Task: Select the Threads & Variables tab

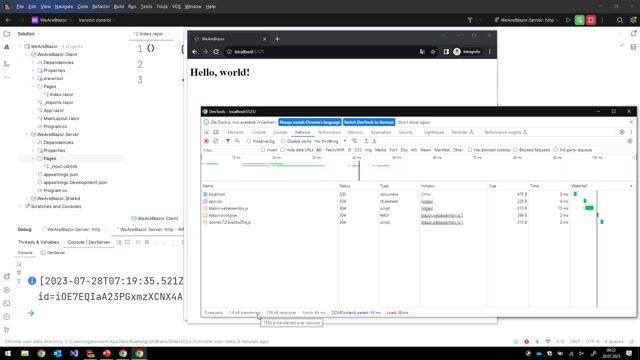Action: point(39,242)
